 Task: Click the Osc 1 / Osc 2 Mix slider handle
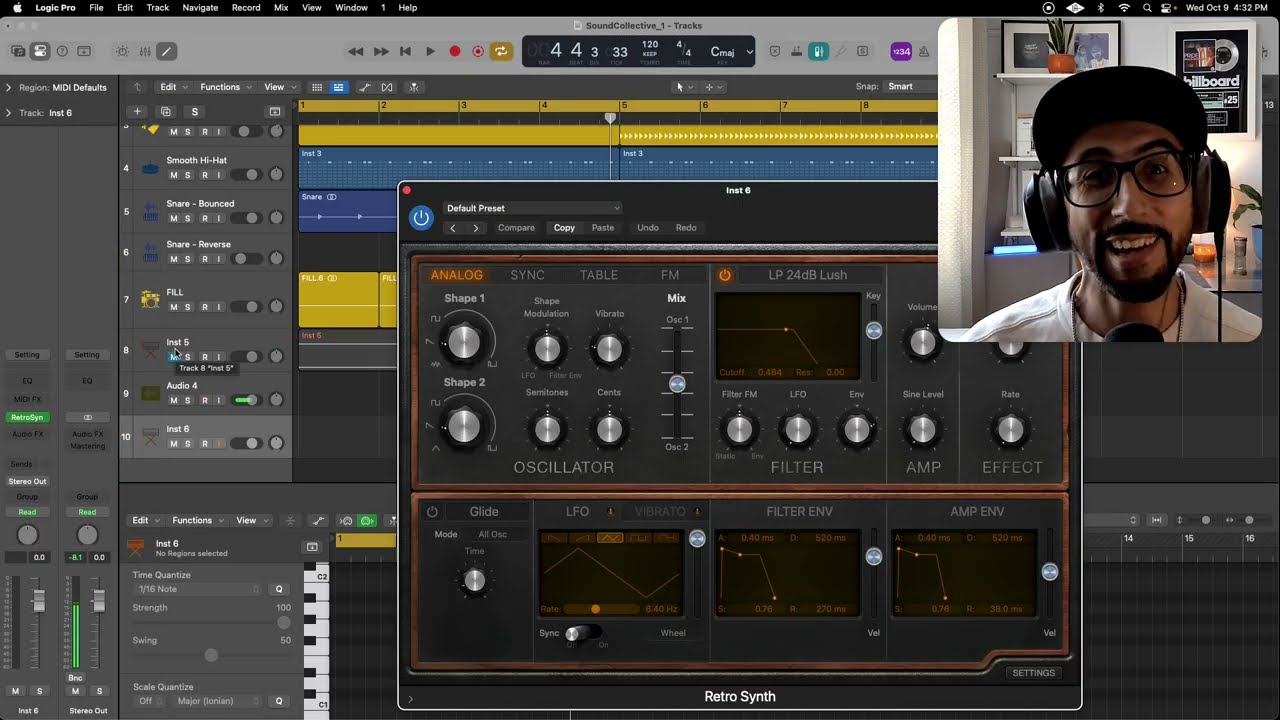[677, 384]
